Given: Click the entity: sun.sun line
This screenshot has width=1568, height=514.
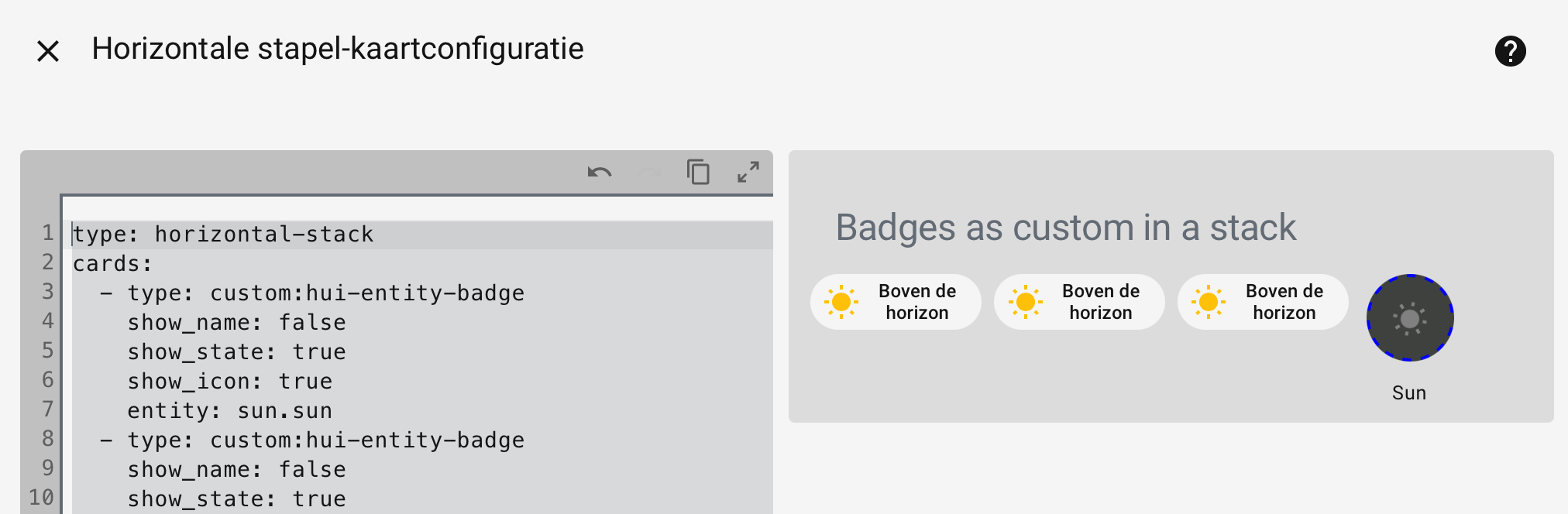Looking at the screenshot, I should (x=229, y=411).
